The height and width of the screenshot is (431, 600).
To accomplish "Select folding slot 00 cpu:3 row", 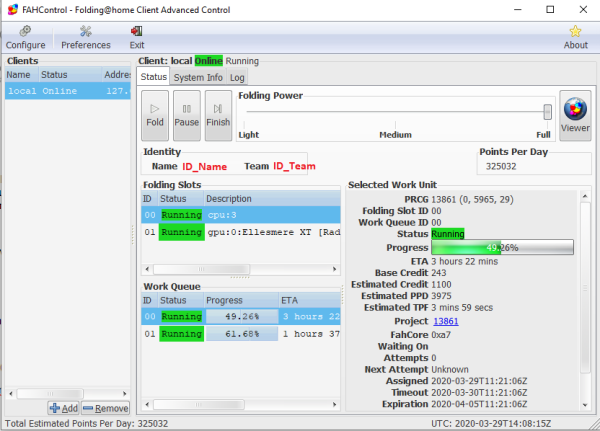I will pyautogui.click(x=240, y=214).
